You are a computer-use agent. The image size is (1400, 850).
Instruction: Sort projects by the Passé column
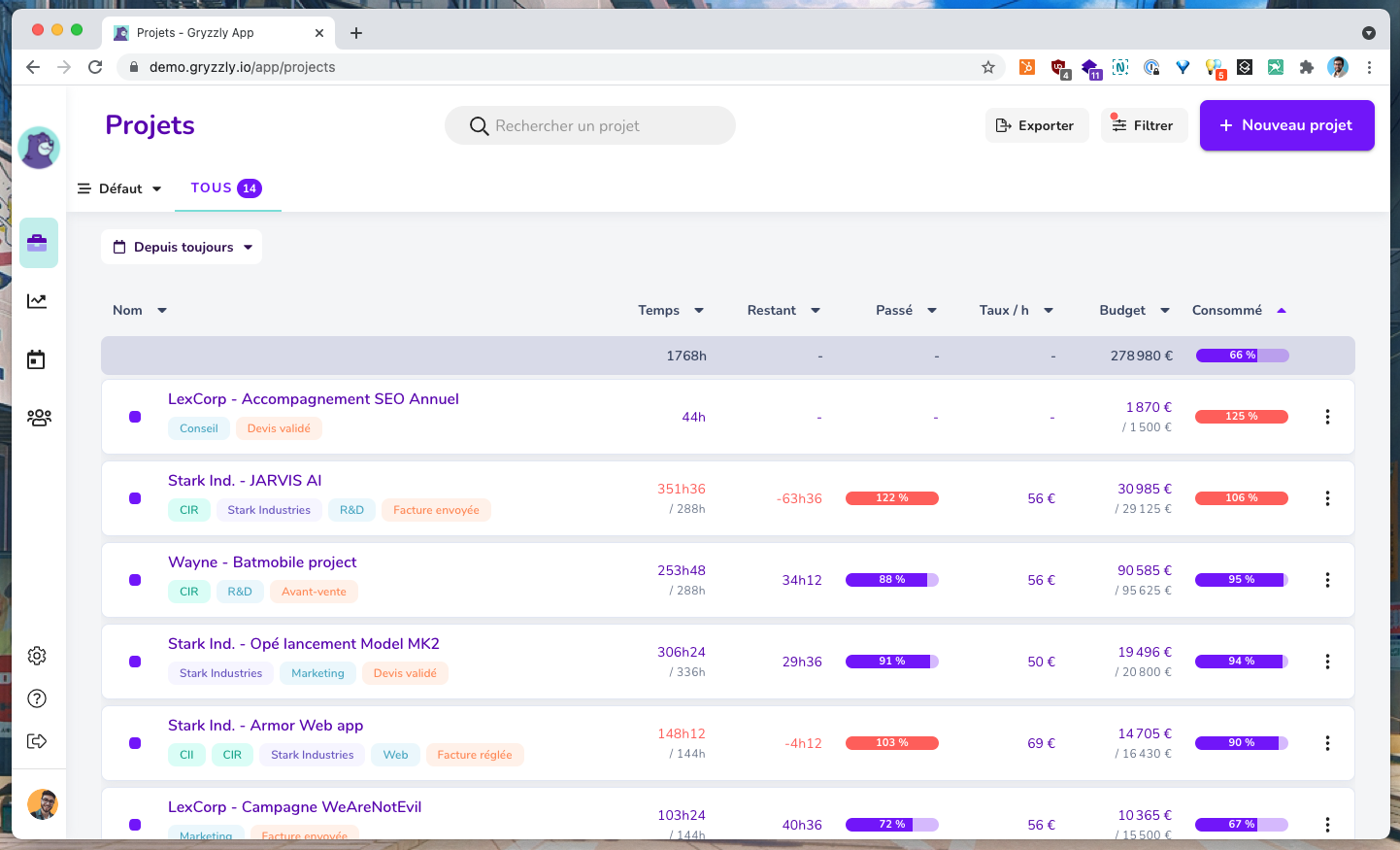(x=907, y=310)
